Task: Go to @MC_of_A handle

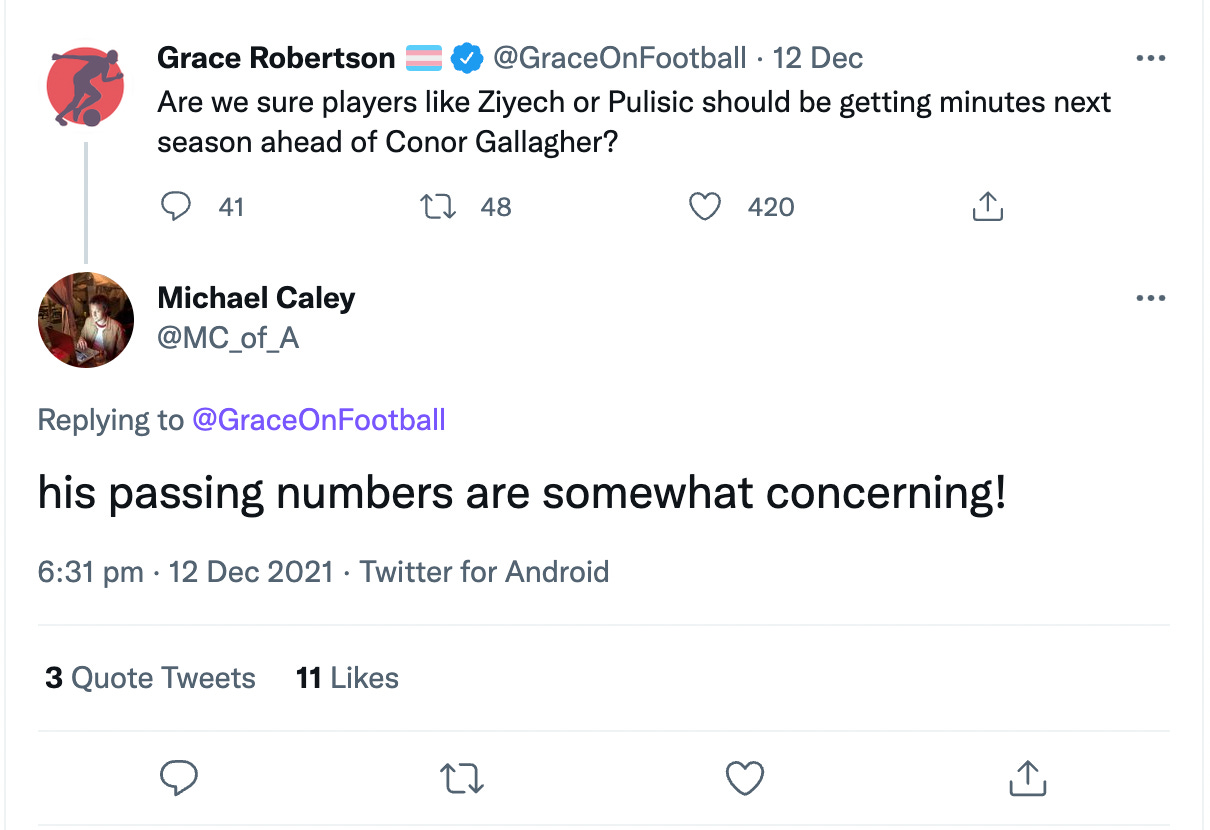Action: tap(228, 339)
